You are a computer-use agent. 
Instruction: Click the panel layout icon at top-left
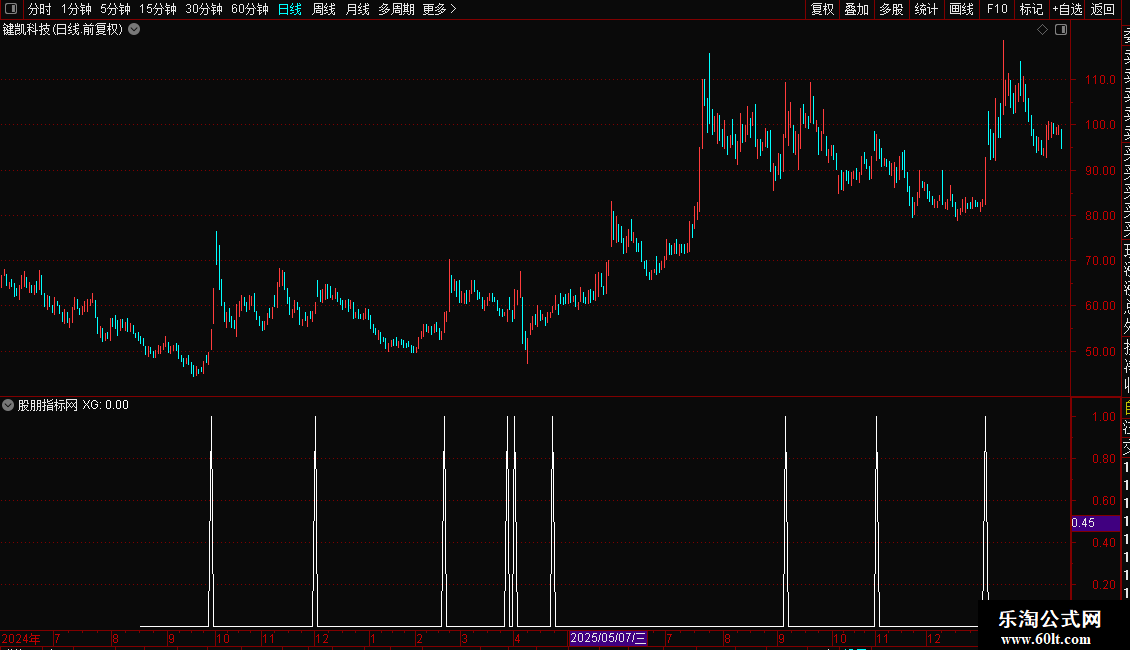pyautogui.click(x=11, y=9)
